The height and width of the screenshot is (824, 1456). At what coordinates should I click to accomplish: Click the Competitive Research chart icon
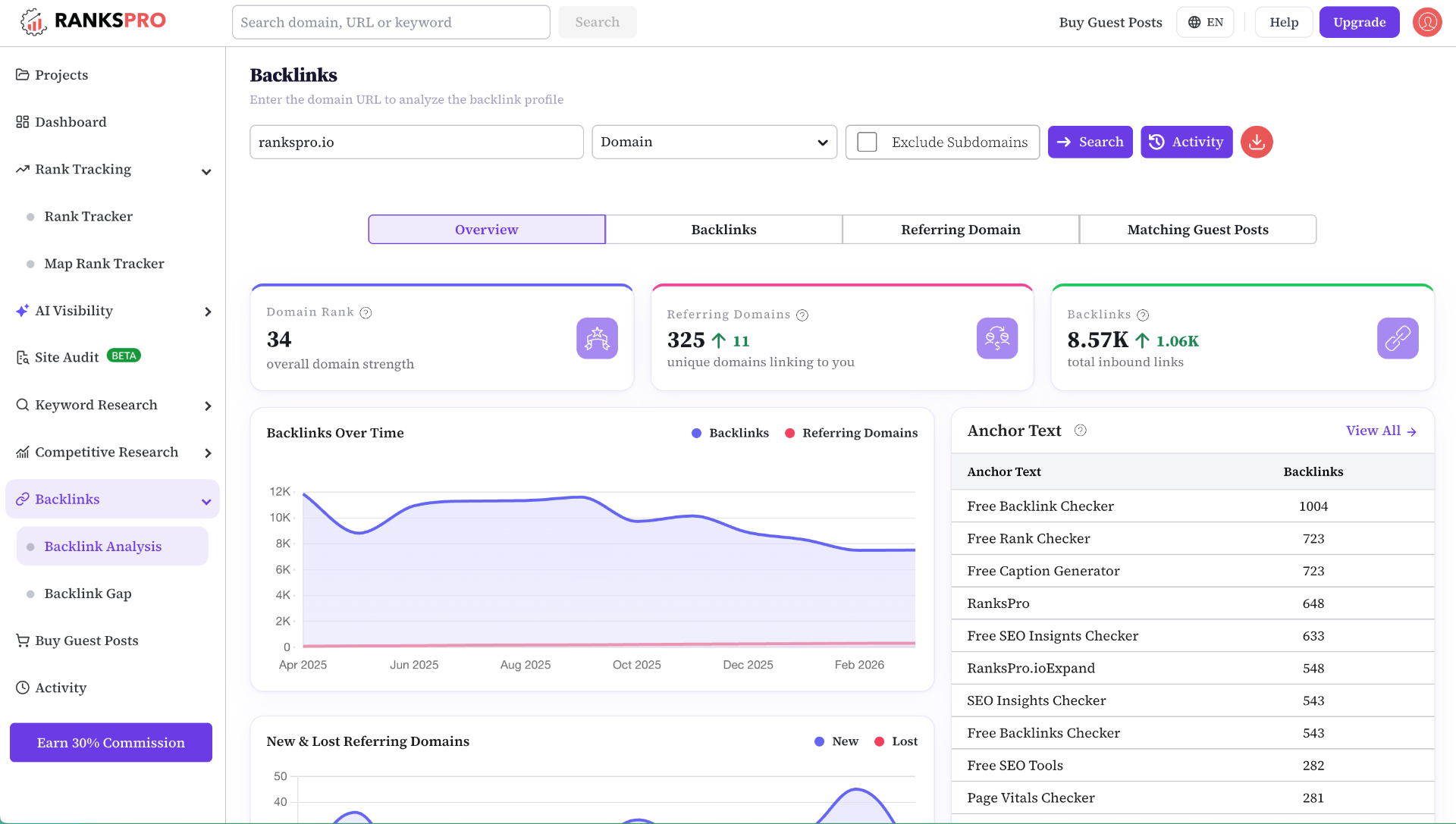click(23, 453)
